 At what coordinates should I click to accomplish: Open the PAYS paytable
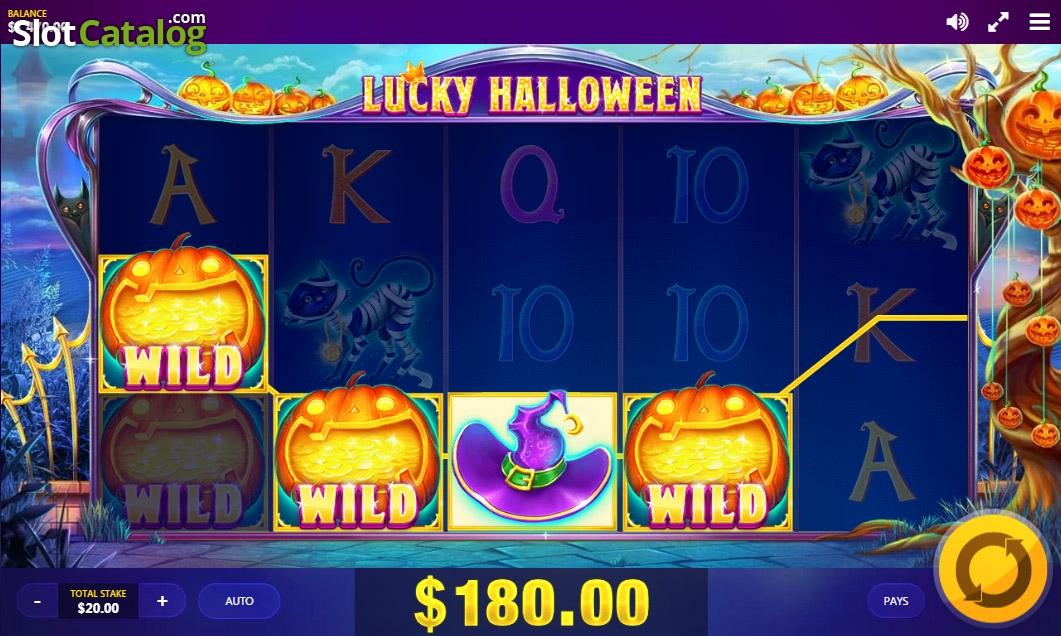895,601
